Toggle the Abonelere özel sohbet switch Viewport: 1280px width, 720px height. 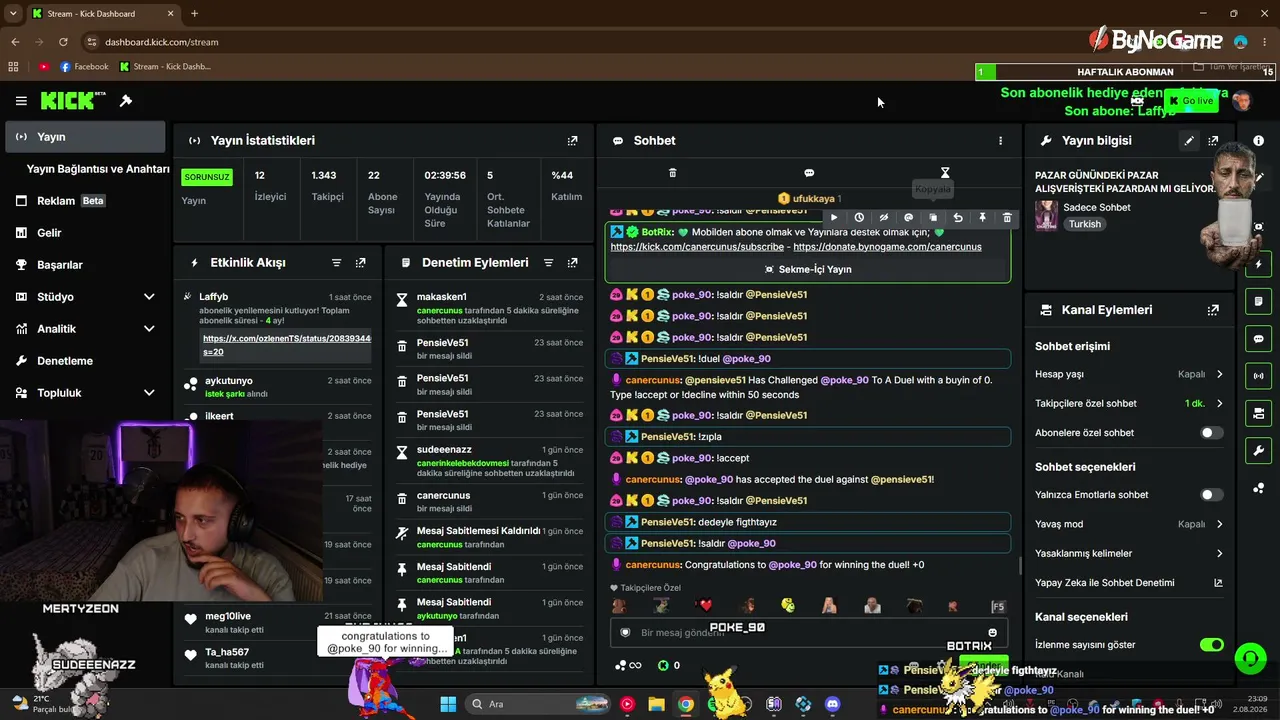[1211, 433]
